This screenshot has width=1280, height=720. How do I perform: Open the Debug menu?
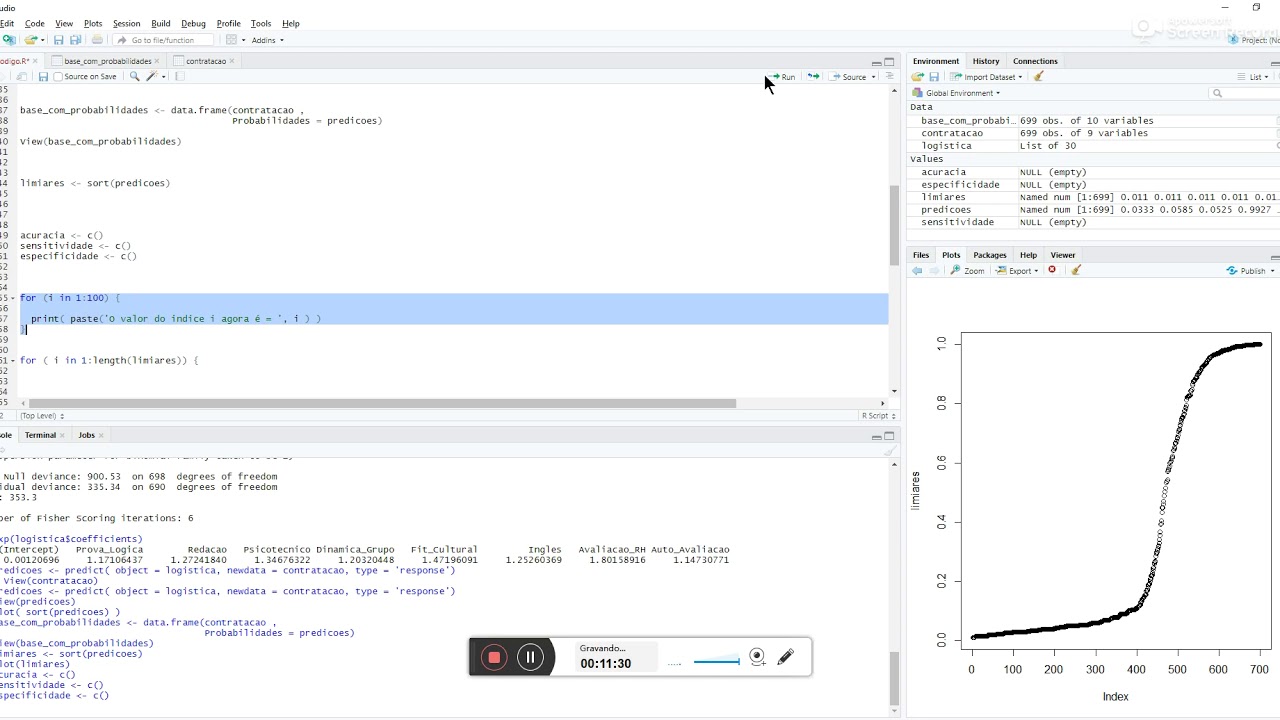pos(193,23)
